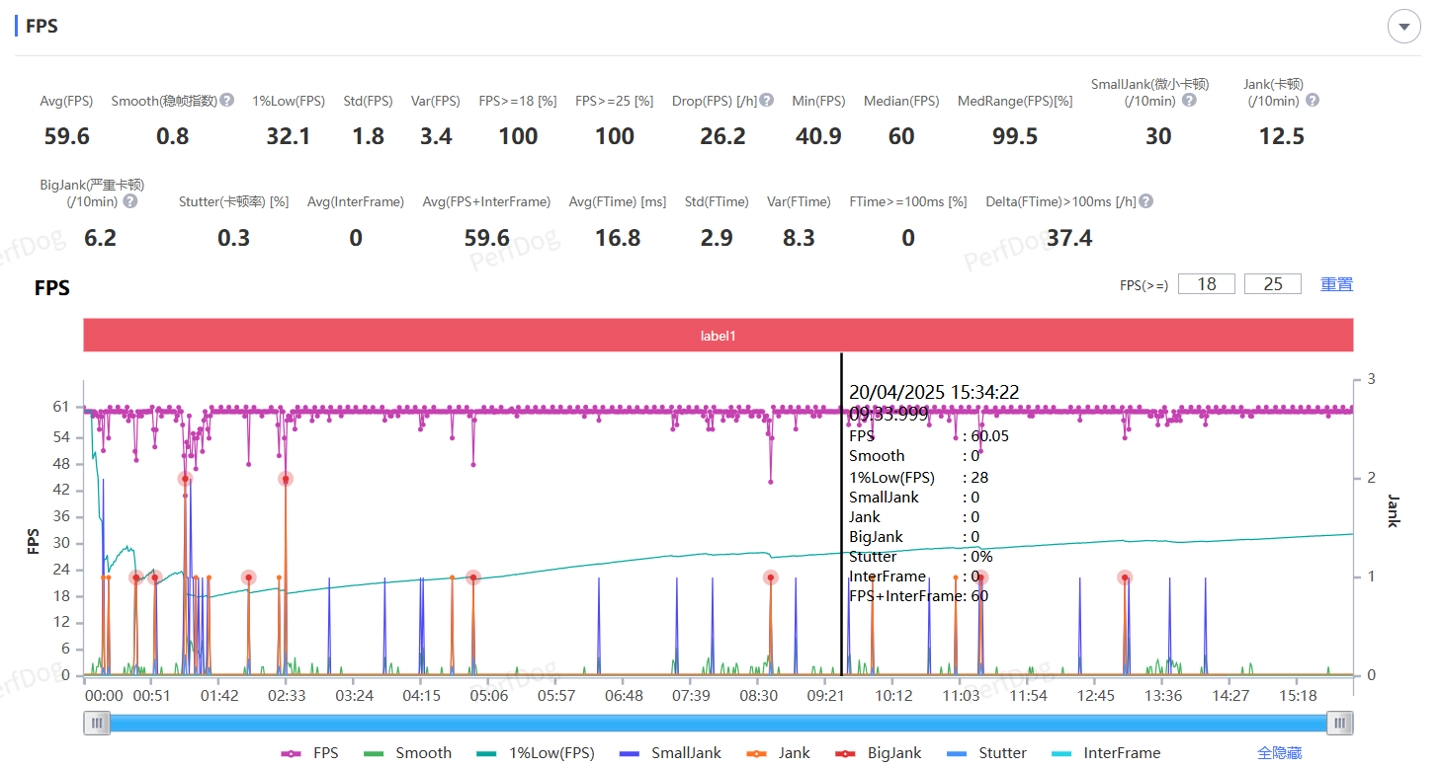Toggle Stutter series in legend
This screenshot has height=769, width=1440.
coord(989,753)
